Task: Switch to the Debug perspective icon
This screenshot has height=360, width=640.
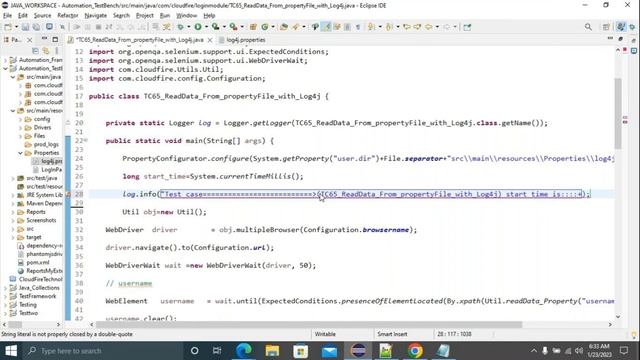Action: [x=632, y=27]
